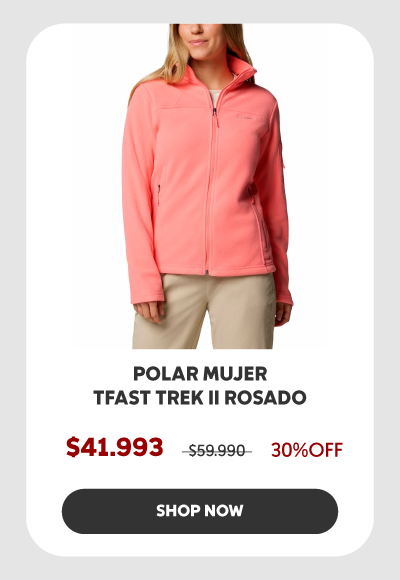The height and width of the screenshot is (580, 400).
Task: Click the crossed-out $59.990 original price
Action: click(217, 451)
